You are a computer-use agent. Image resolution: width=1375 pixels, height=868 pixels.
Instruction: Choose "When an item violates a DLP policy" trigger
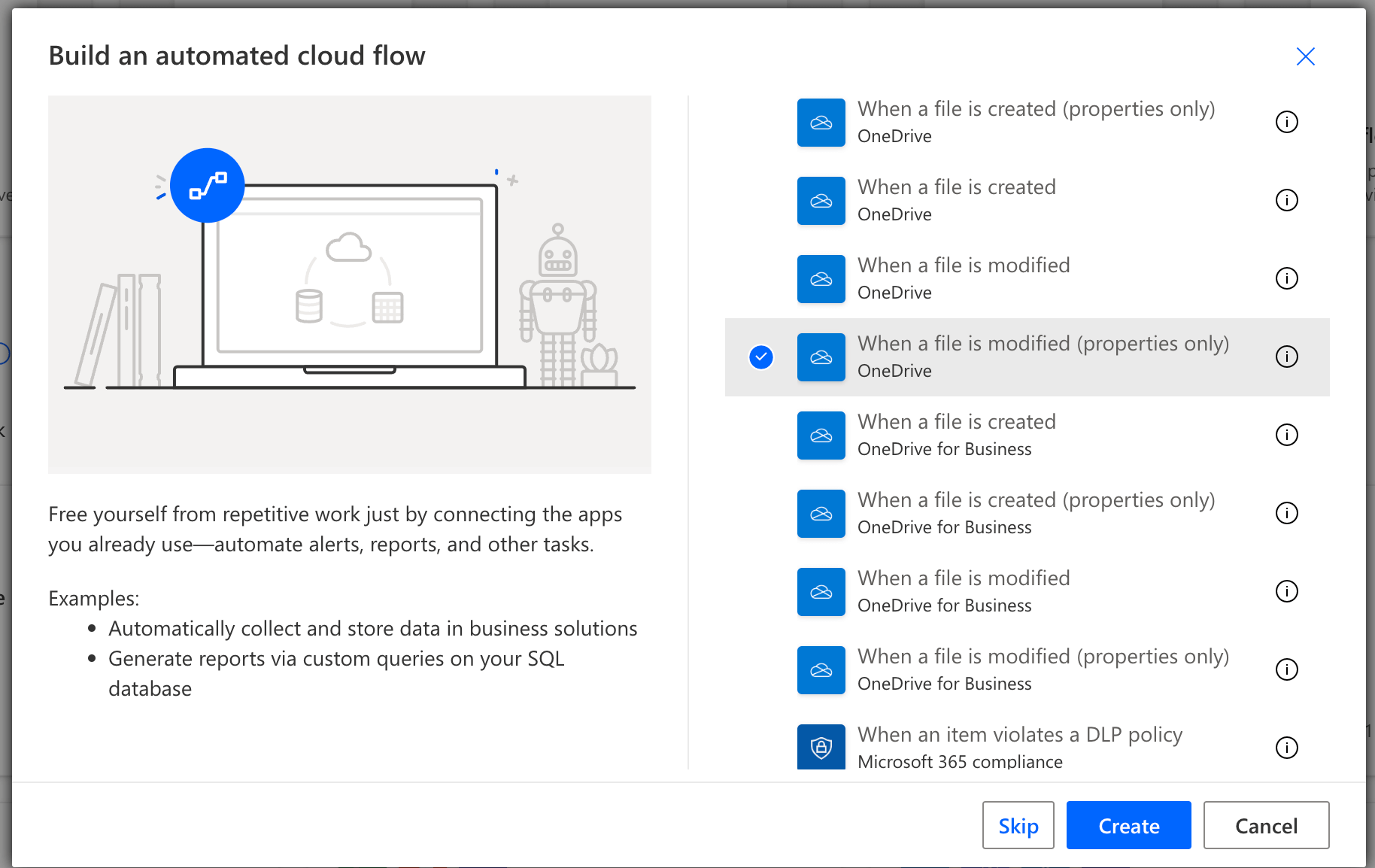pyautogui.click(x=1020, y=735)
